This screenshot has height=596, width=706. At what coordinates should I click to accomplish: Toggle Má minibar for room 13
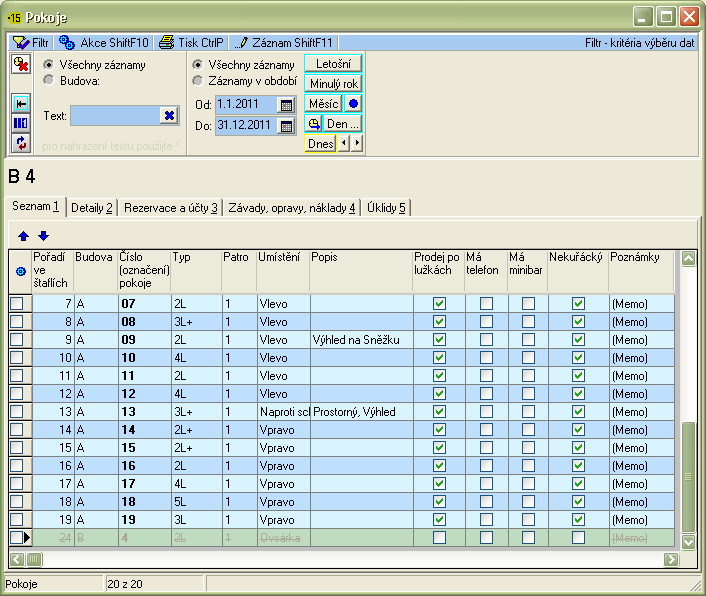point(528,411)
